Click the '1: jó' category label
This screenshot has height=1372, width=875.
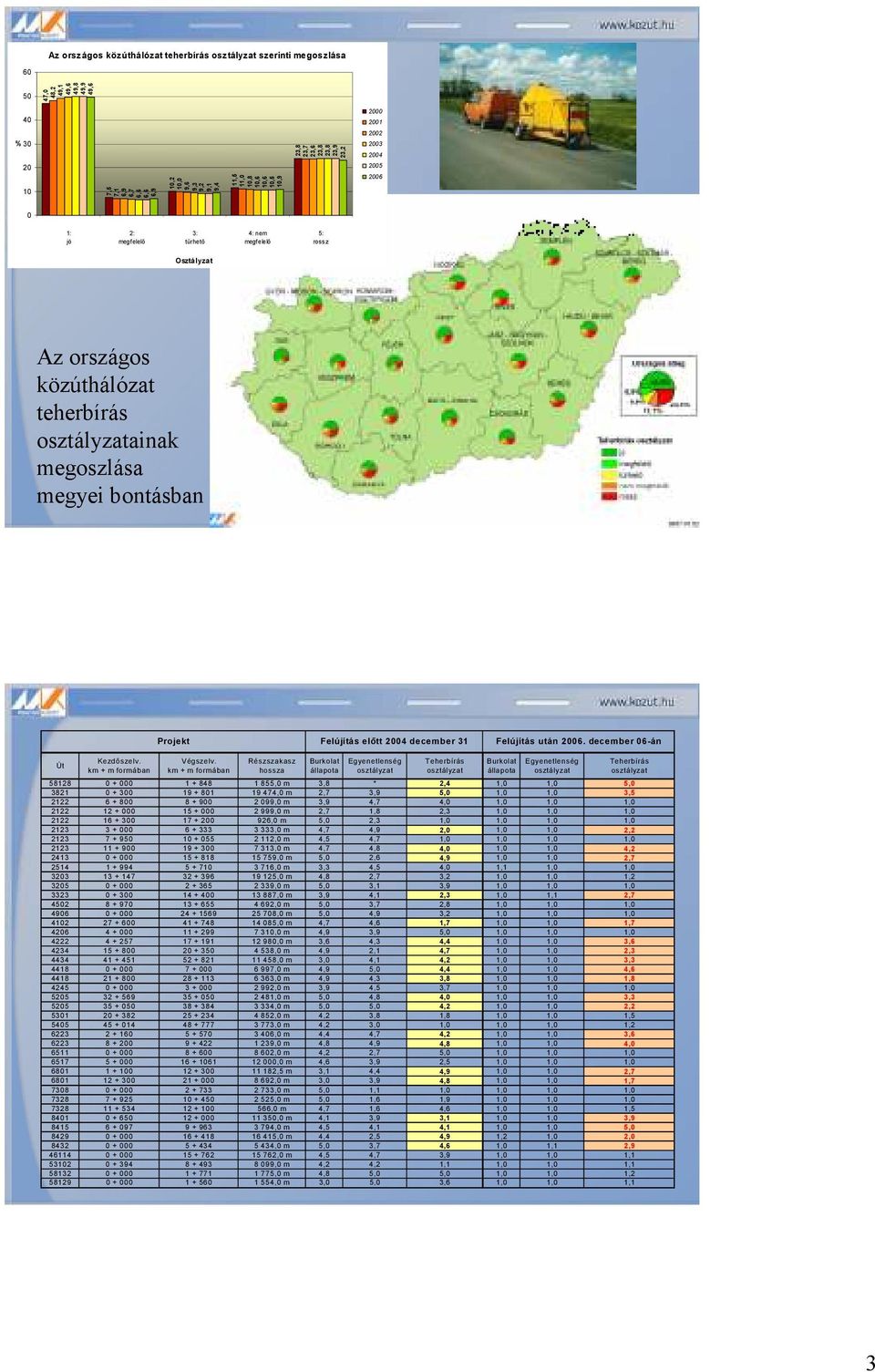pyautogui.click(x=69, y=237)
